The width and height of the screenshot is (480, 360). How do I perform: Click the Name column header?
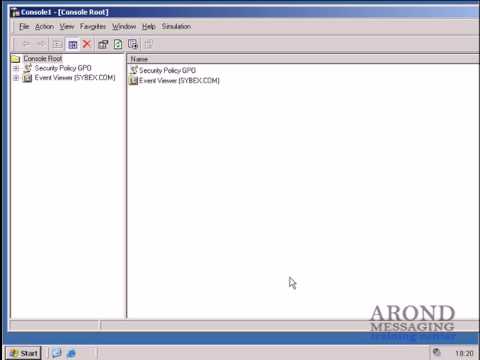[x=303, y=59]
